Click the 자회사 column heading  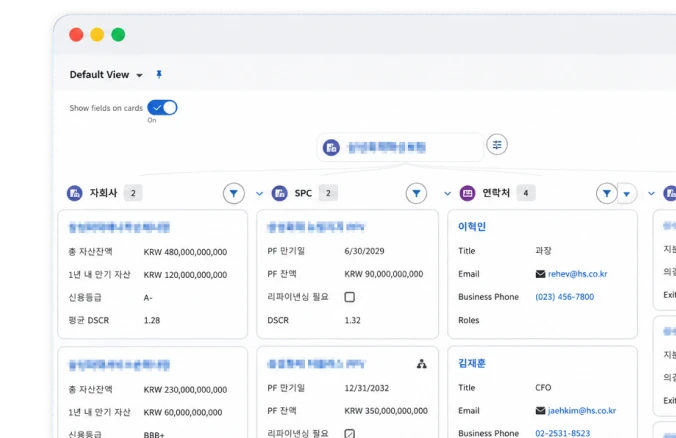click(103, 193)
